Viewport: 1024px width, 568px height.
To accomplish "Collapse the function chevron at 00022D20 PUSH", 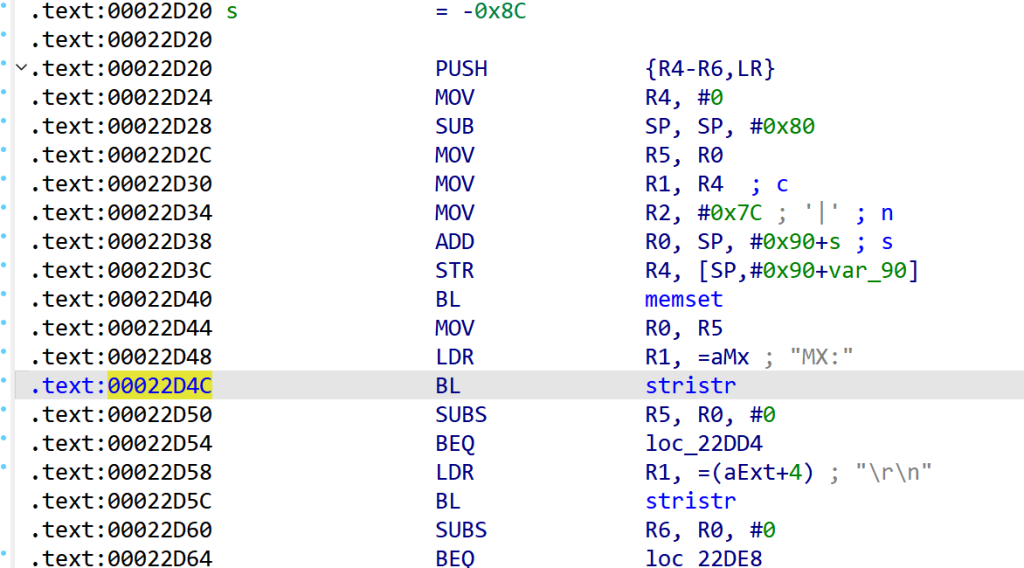I will pos(22,69).
